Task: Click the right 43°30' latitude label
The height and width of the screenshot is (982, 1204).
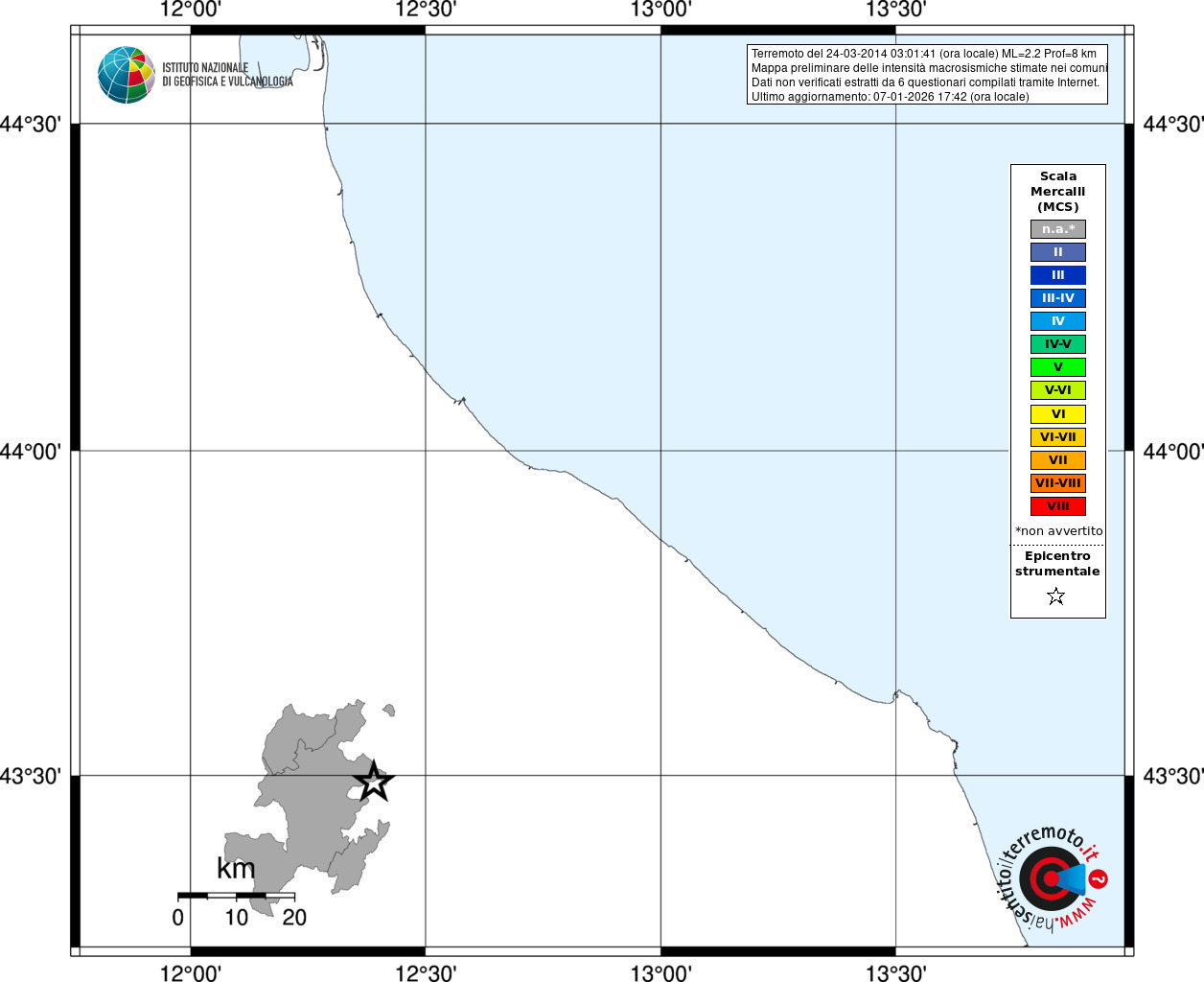Action: (1173, 776)
